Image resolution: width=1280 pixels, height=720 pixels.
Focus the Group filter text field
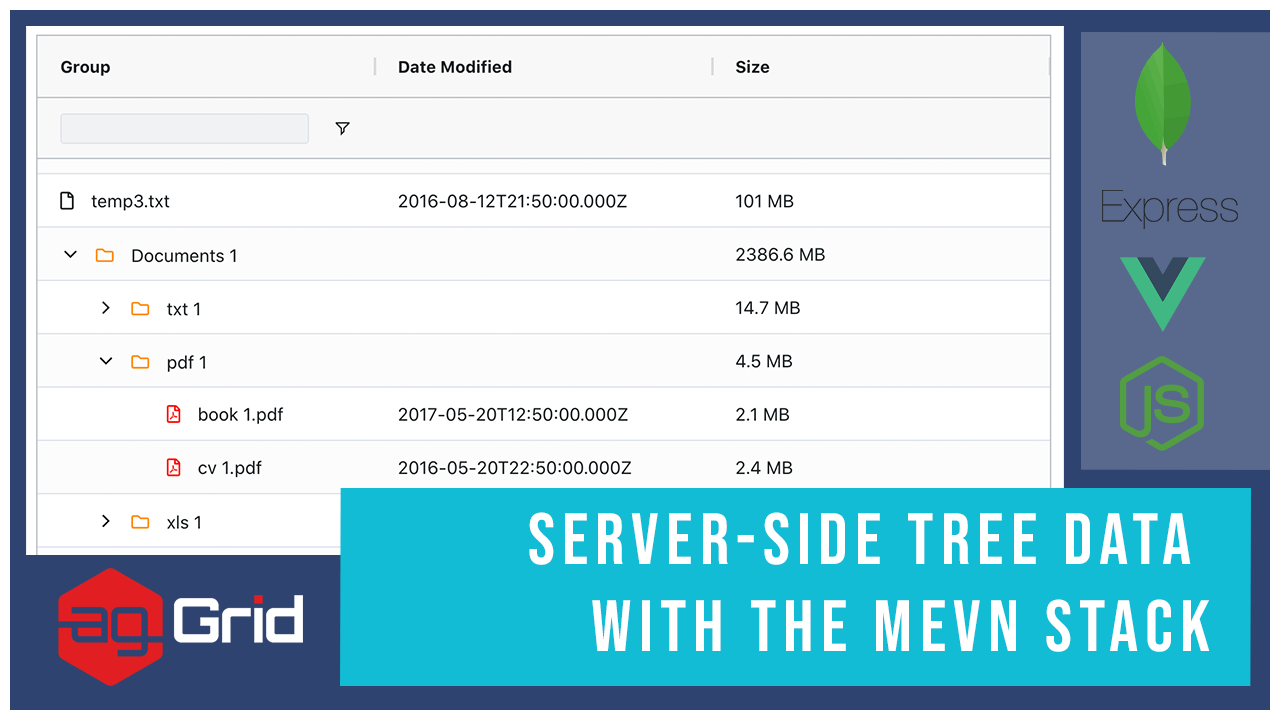pyautogui.click(x=184, y=128)
